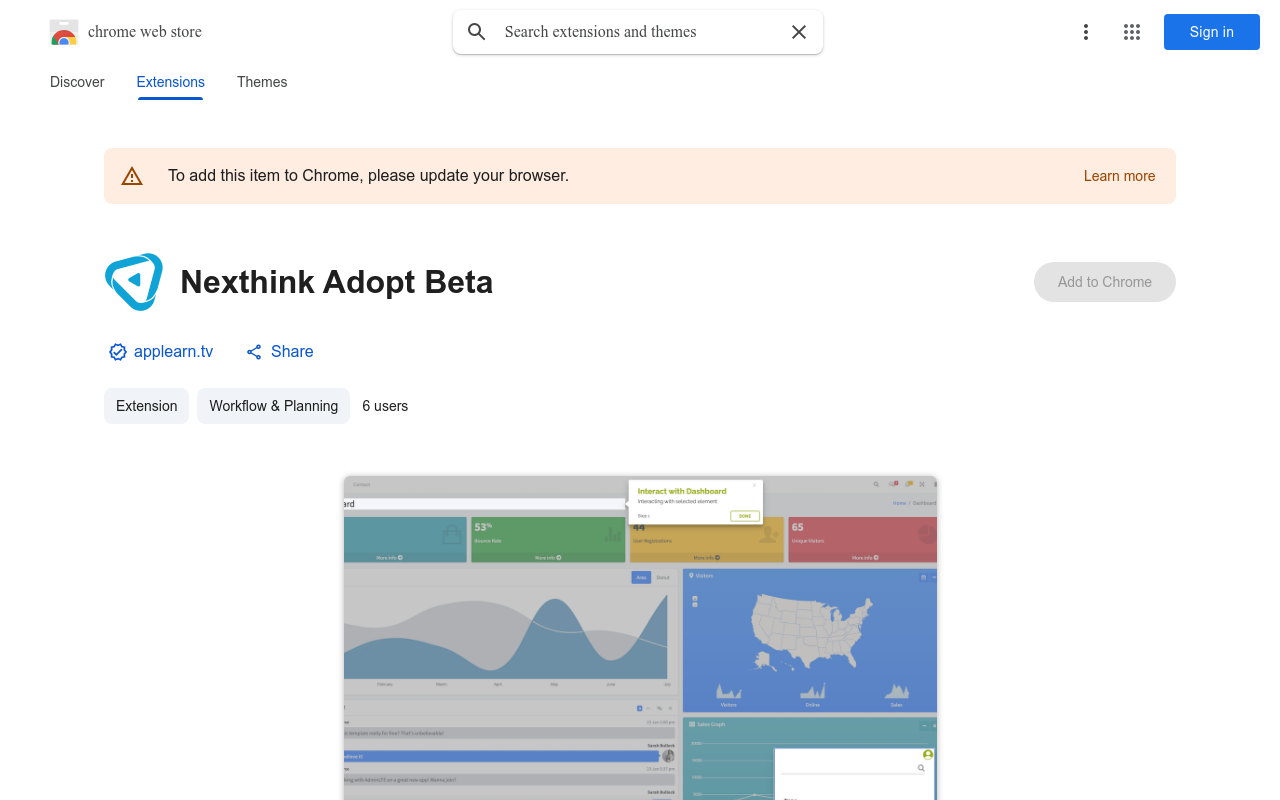Click the chrome web store title text

[x=145, y=32]
